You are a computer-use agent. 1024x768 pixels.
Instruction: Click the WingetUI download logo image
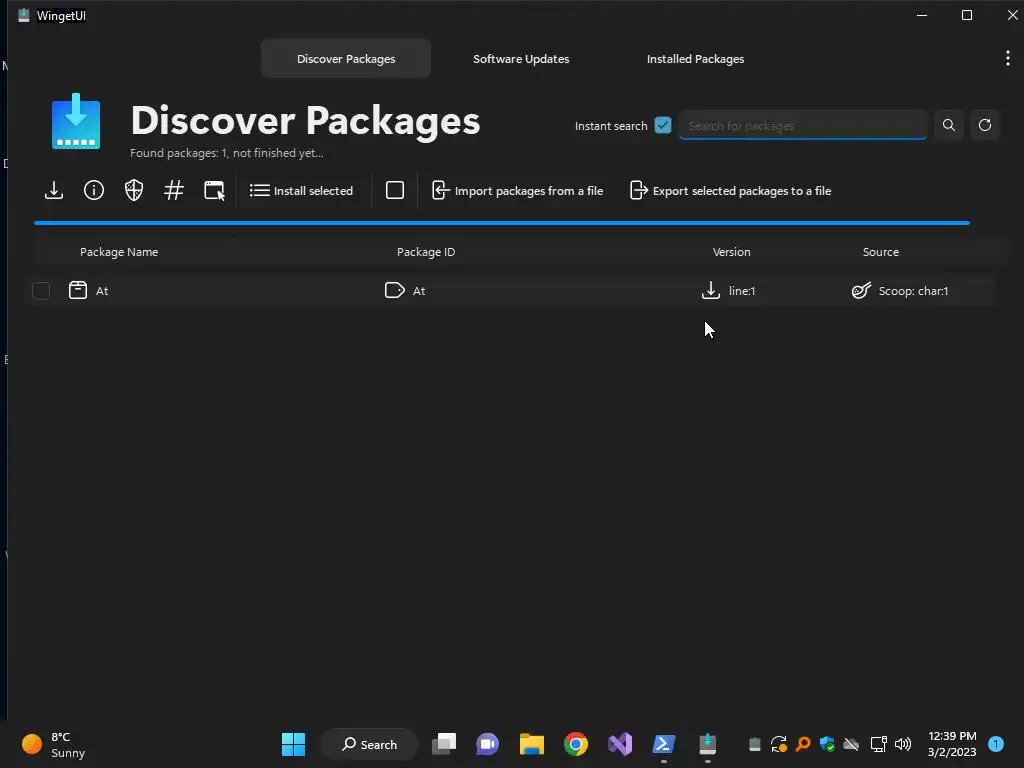[x=76, y=121]
